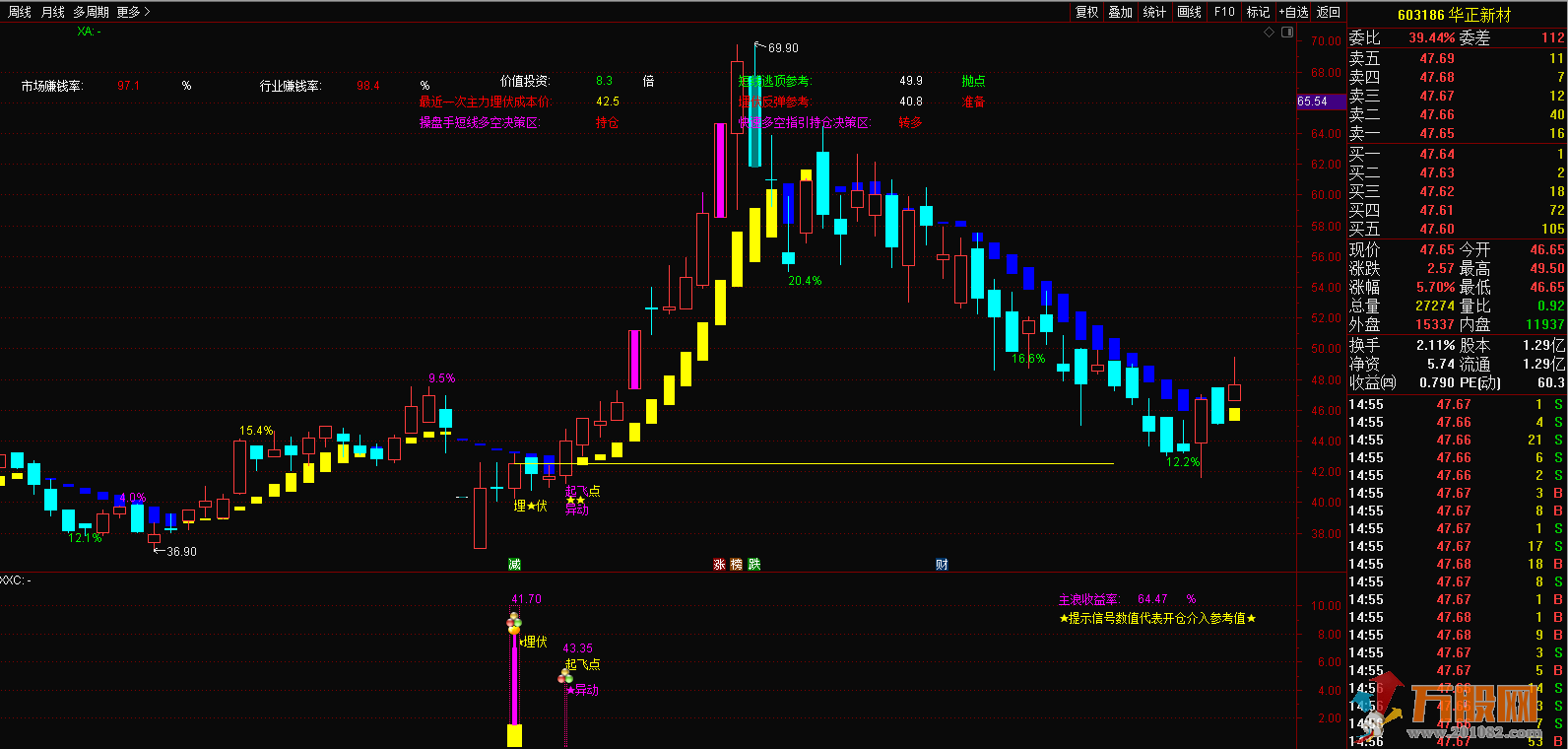Click the 最高 49.50 value
Screen dimensions: 1568x749
pyautogui.click(x=1546, y=269)
